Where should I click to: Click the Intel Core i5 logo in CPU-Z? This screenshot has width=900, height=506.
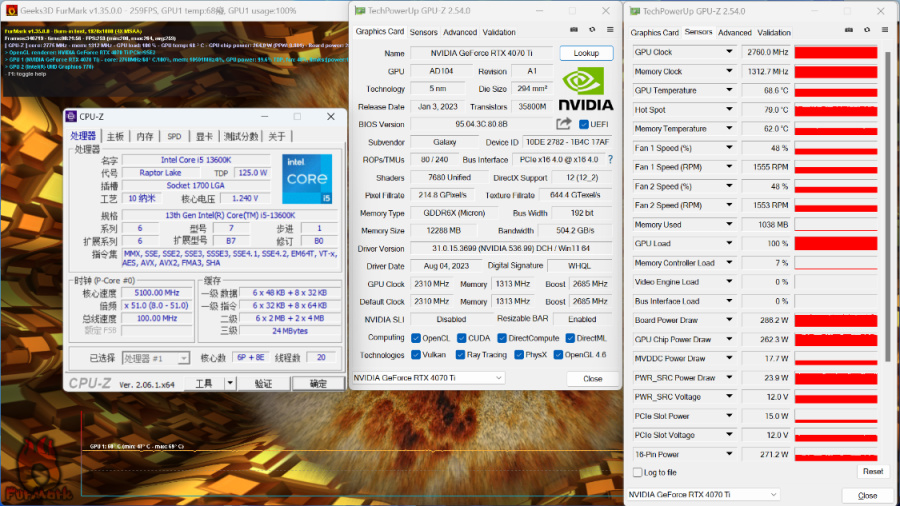pos(307,178)
